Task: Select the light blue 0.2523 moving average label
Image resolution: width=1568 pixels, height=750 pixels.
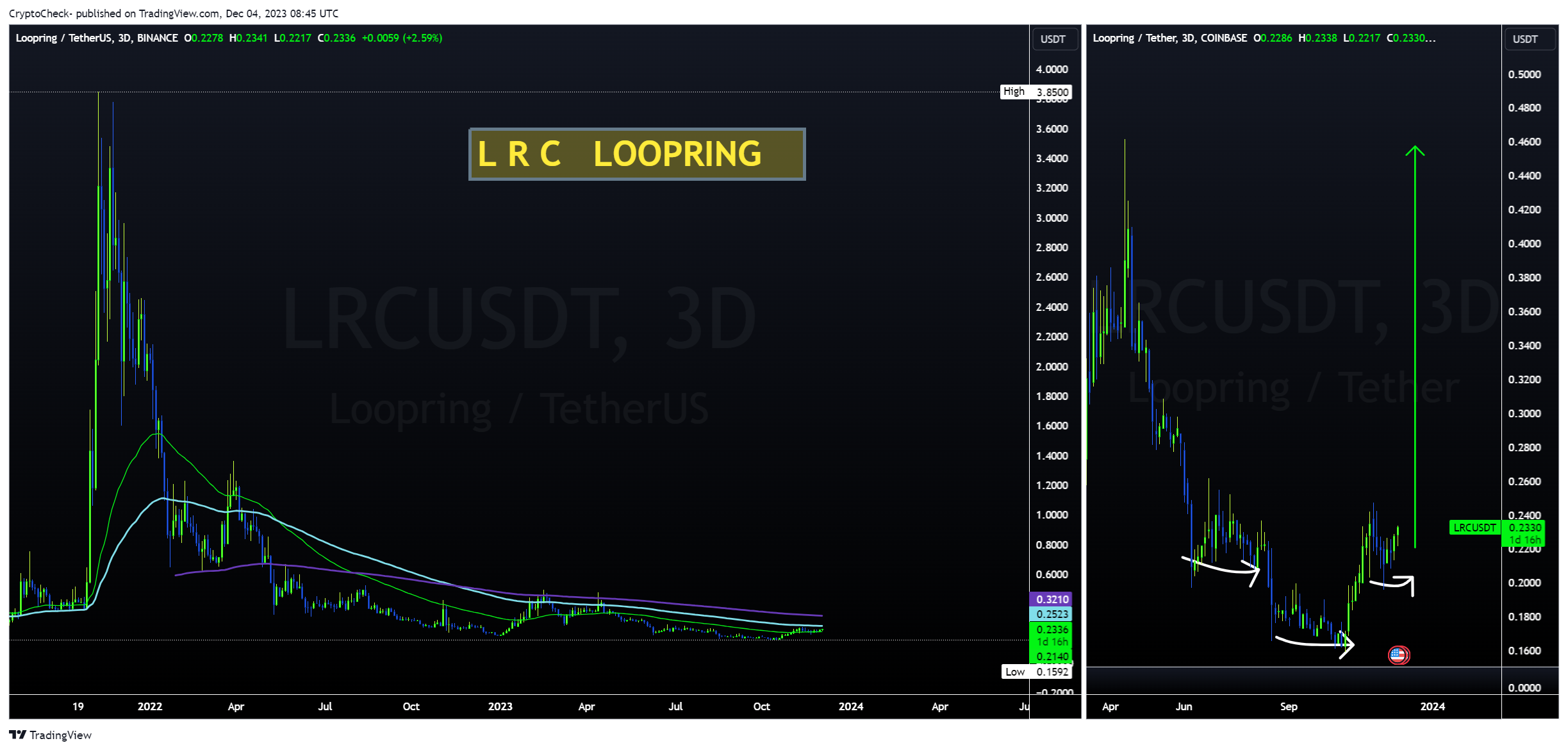Action: pyautogui.click(x=1051, y=614)
